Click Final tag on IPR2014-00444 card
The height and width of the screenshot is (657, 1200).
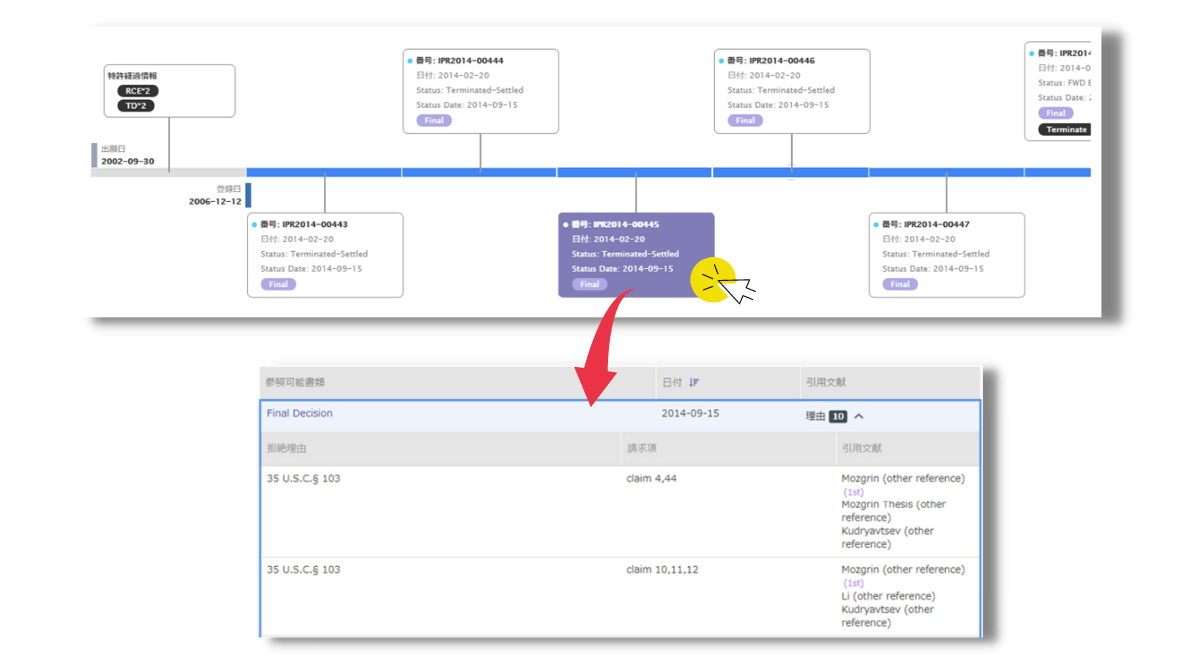click(x=434, y=120)
